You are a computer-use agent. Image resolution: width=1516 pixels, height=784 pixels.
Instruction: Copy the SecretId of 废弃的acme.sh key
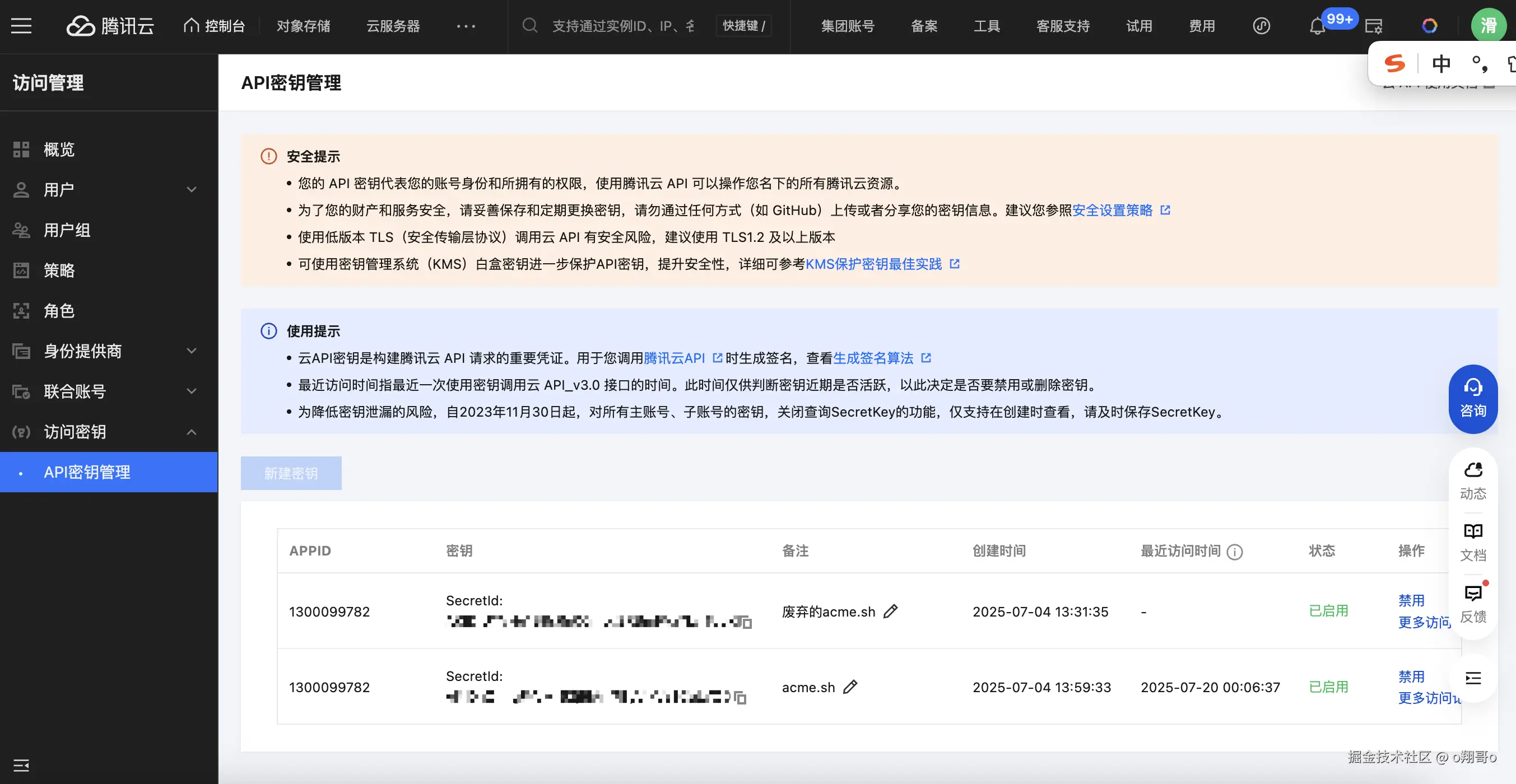(x=746, y=623)
